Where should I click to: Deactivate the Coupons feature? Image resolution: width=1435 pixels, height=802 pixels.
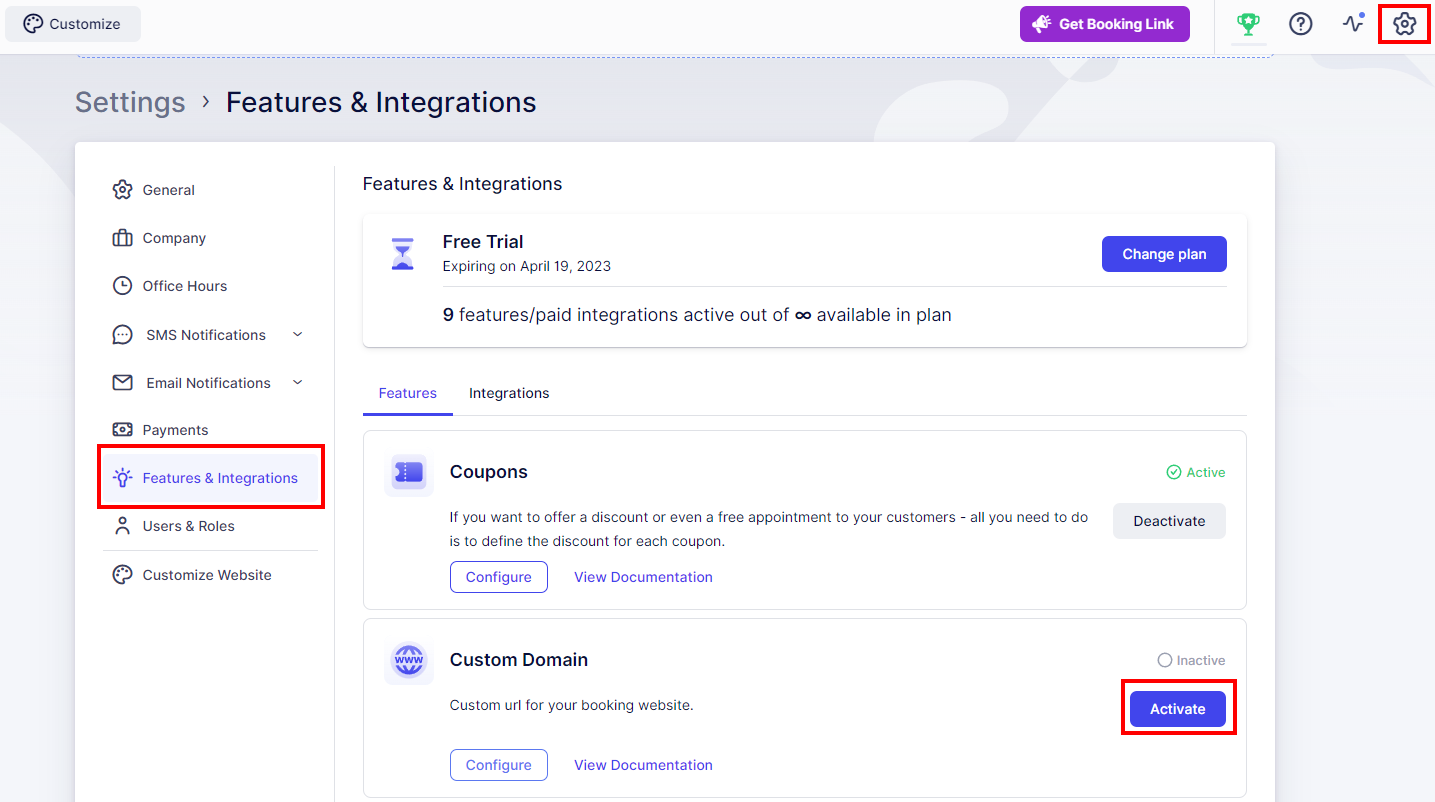[x=1169, y=521]
